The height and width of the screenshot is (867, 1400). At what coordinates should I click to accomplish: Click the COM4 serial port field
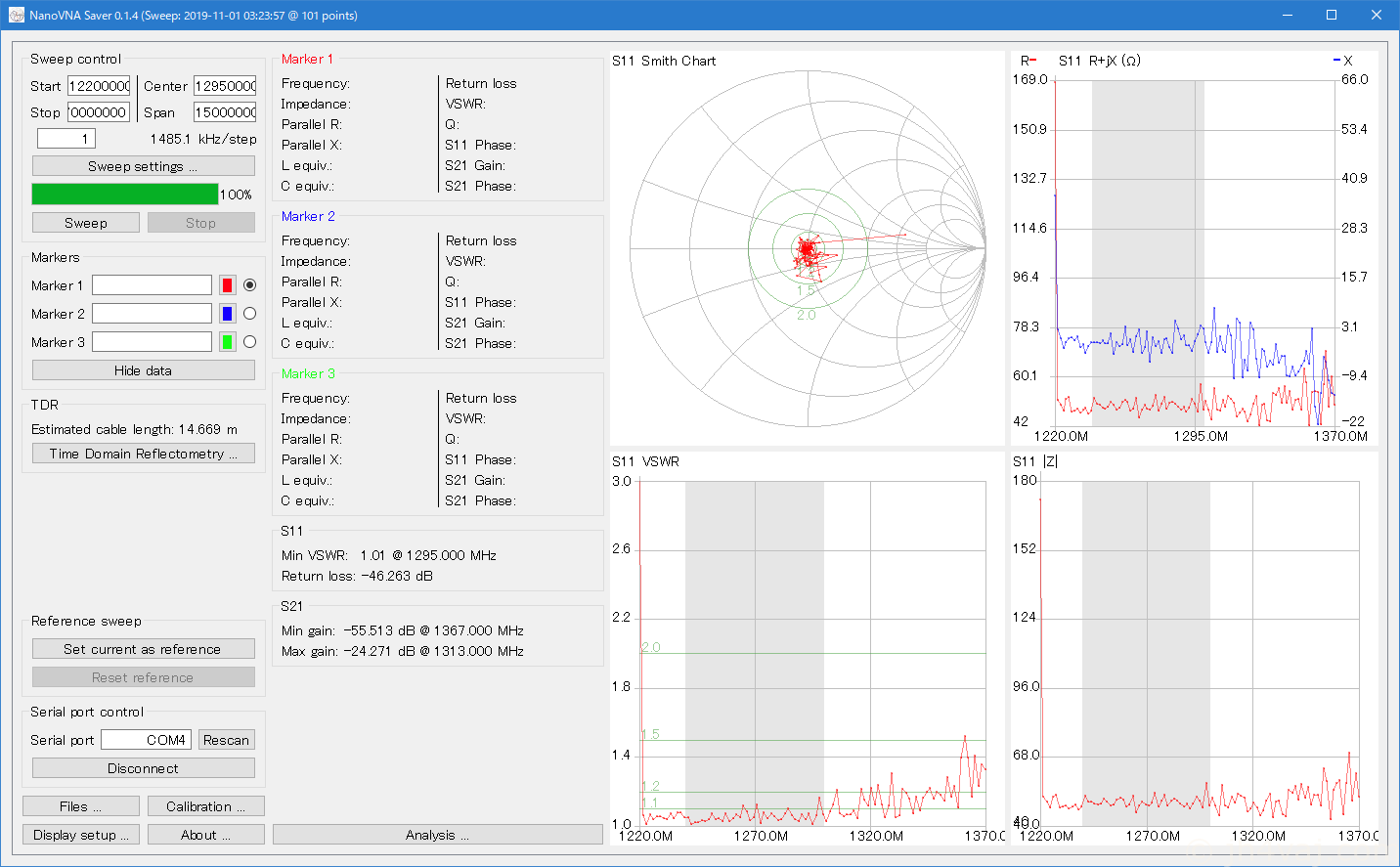(146, 740)
